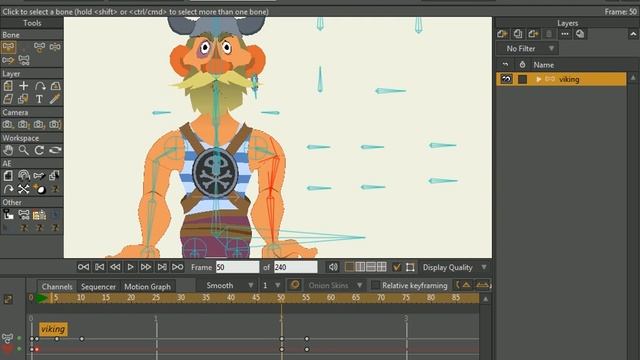Image resolution: width=640 pixels, height=360 pixels.
Task: Click the timeline expand icon at left
Action: coord(8,299)
